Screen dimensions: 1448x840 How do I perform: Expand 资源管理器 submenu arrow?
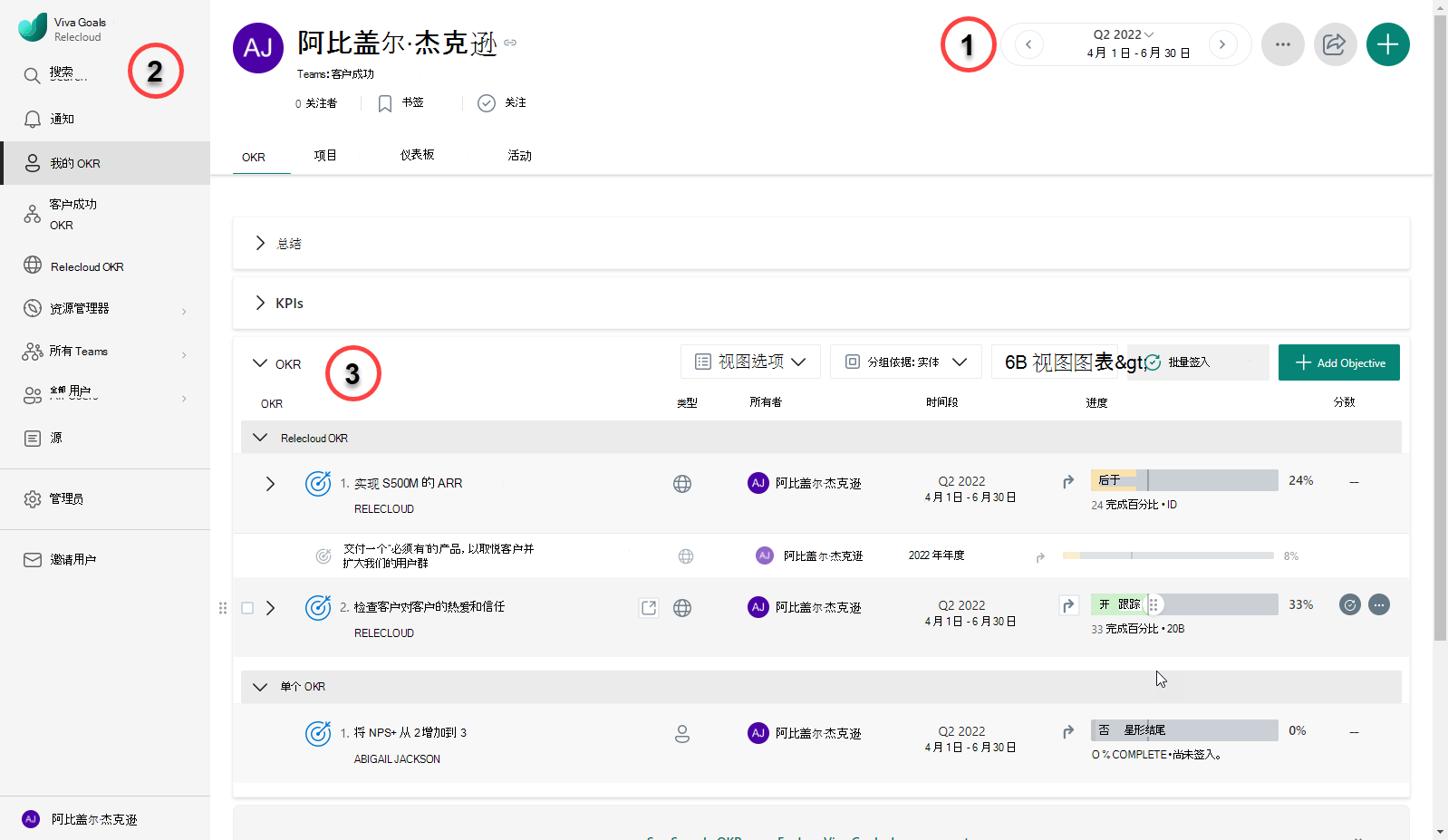pos(184,311)
